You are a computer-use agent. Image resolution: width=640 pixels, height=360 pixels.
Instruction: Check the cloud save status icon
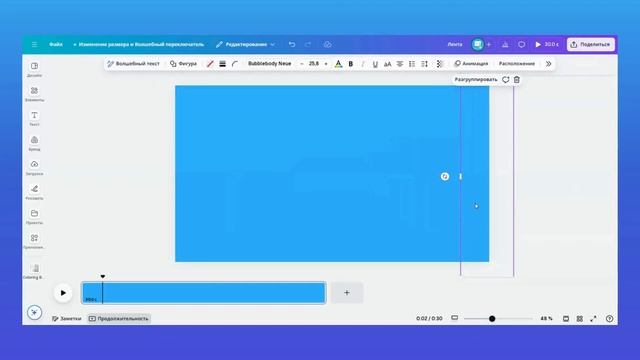click(327, 44)
